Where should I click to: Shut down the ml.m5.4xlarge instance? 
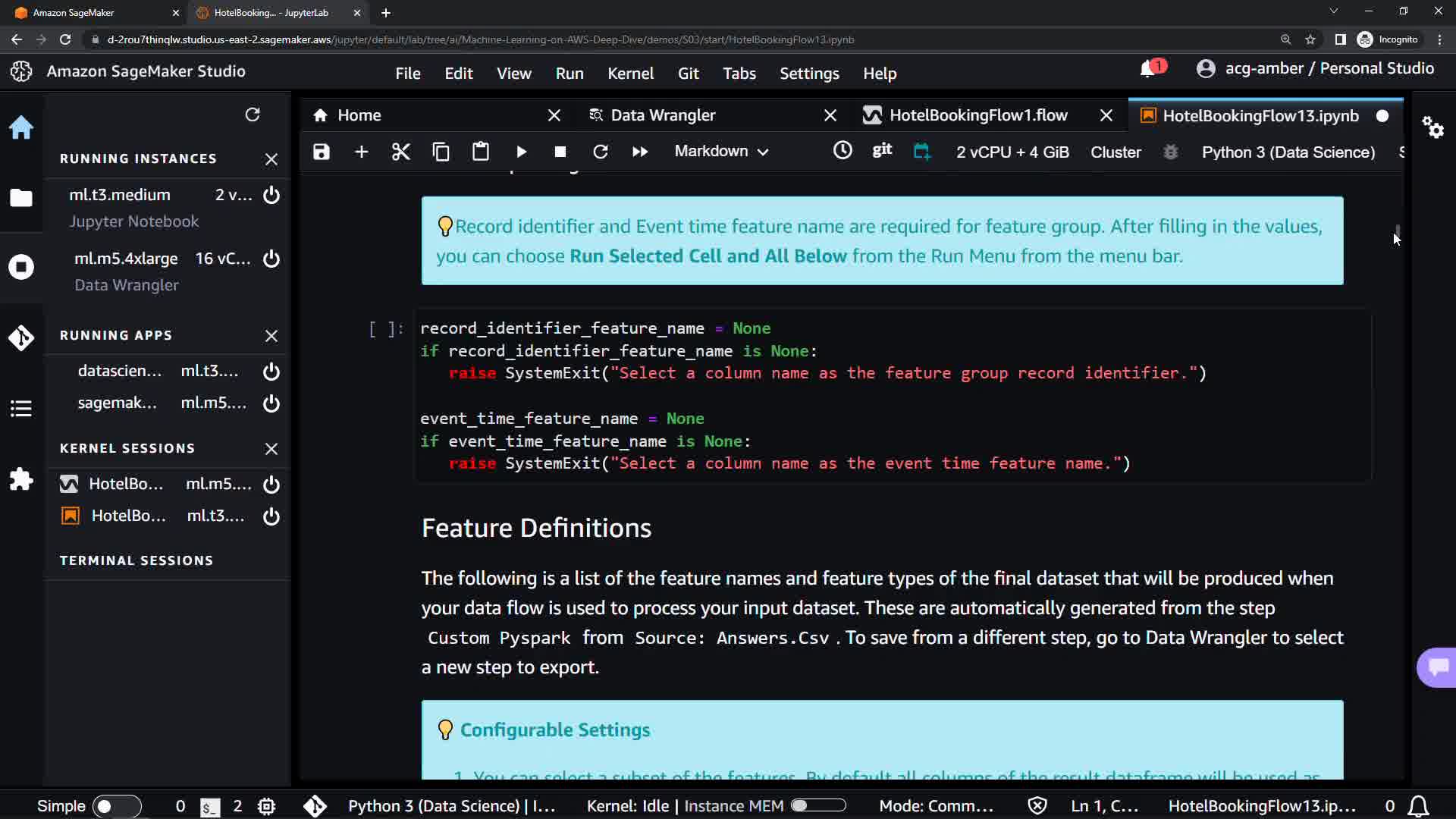pyautogui.click(x=271, y=259)
